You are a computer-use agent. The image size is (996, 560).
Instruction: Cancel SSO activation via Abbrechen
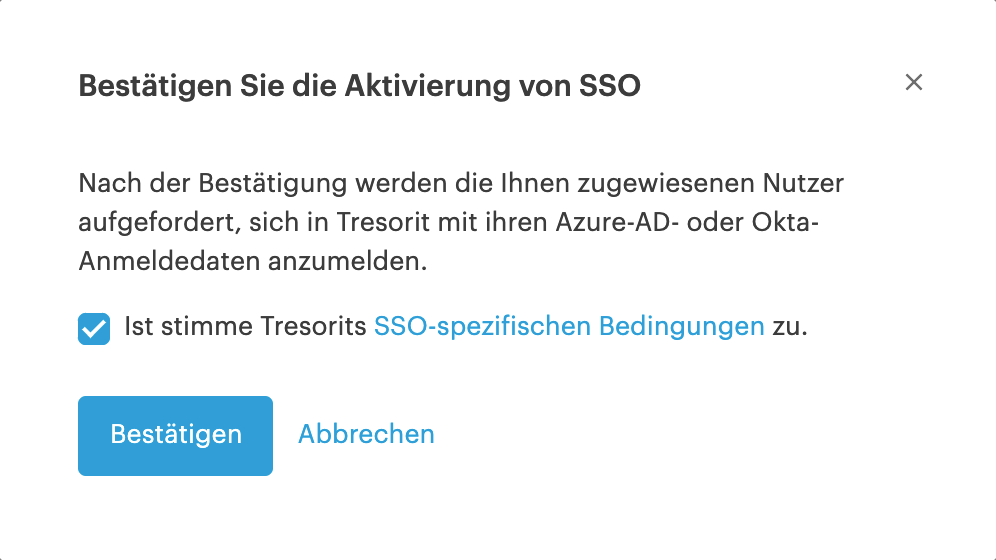tap(367, 434)
